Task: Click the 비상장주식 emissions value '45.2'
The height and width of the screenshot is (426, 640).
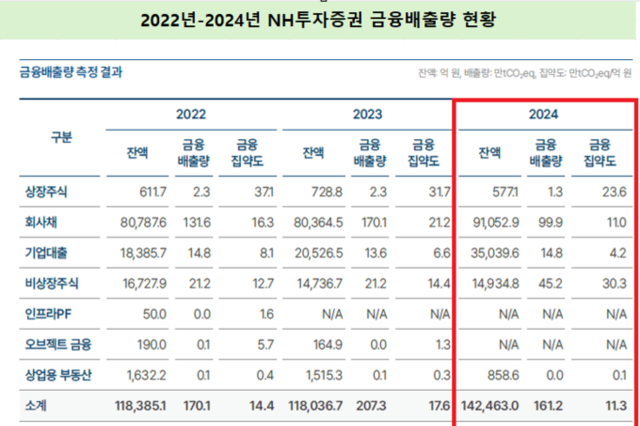Action: (550, 284)
